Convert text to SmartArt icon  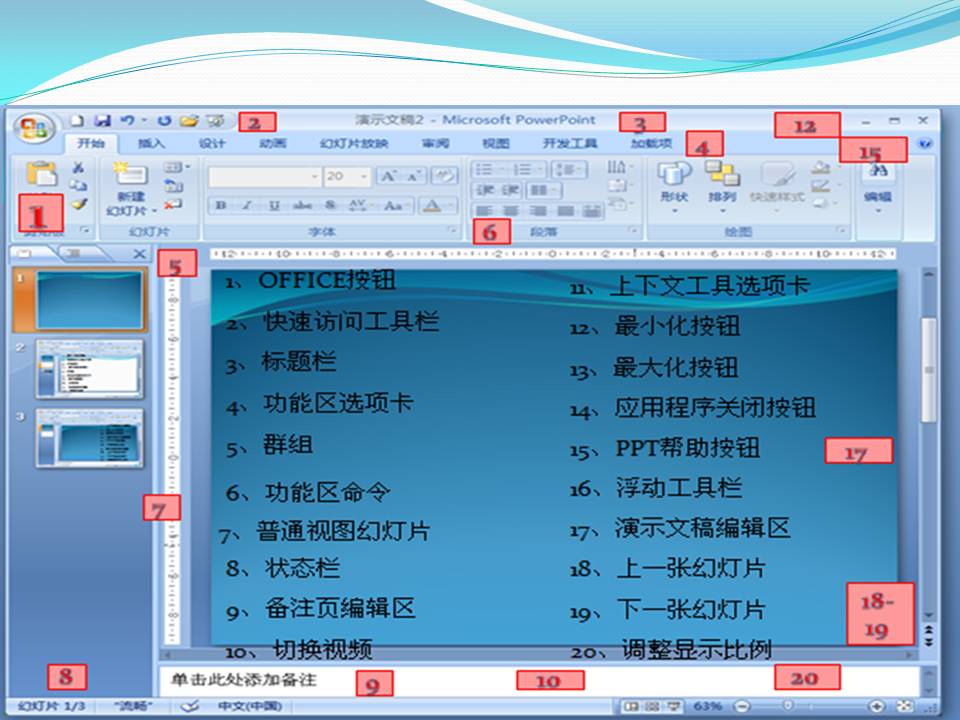(x=620, y=204)
